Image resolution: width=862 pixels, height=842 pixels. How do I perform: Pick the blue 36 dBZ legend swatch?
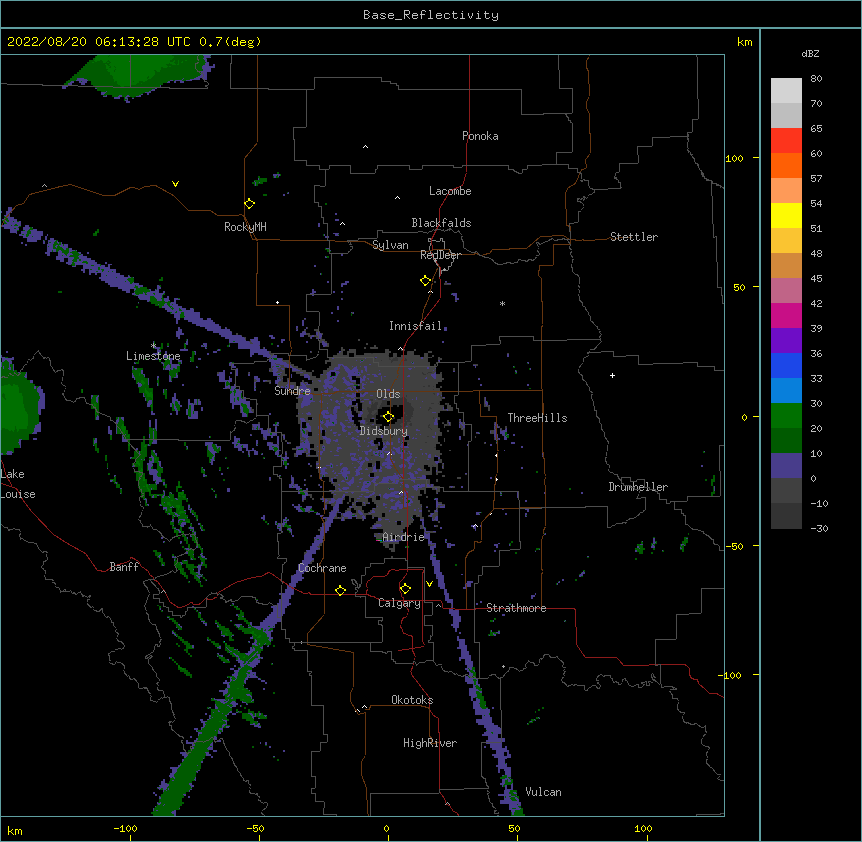click(x=786, y=365)
